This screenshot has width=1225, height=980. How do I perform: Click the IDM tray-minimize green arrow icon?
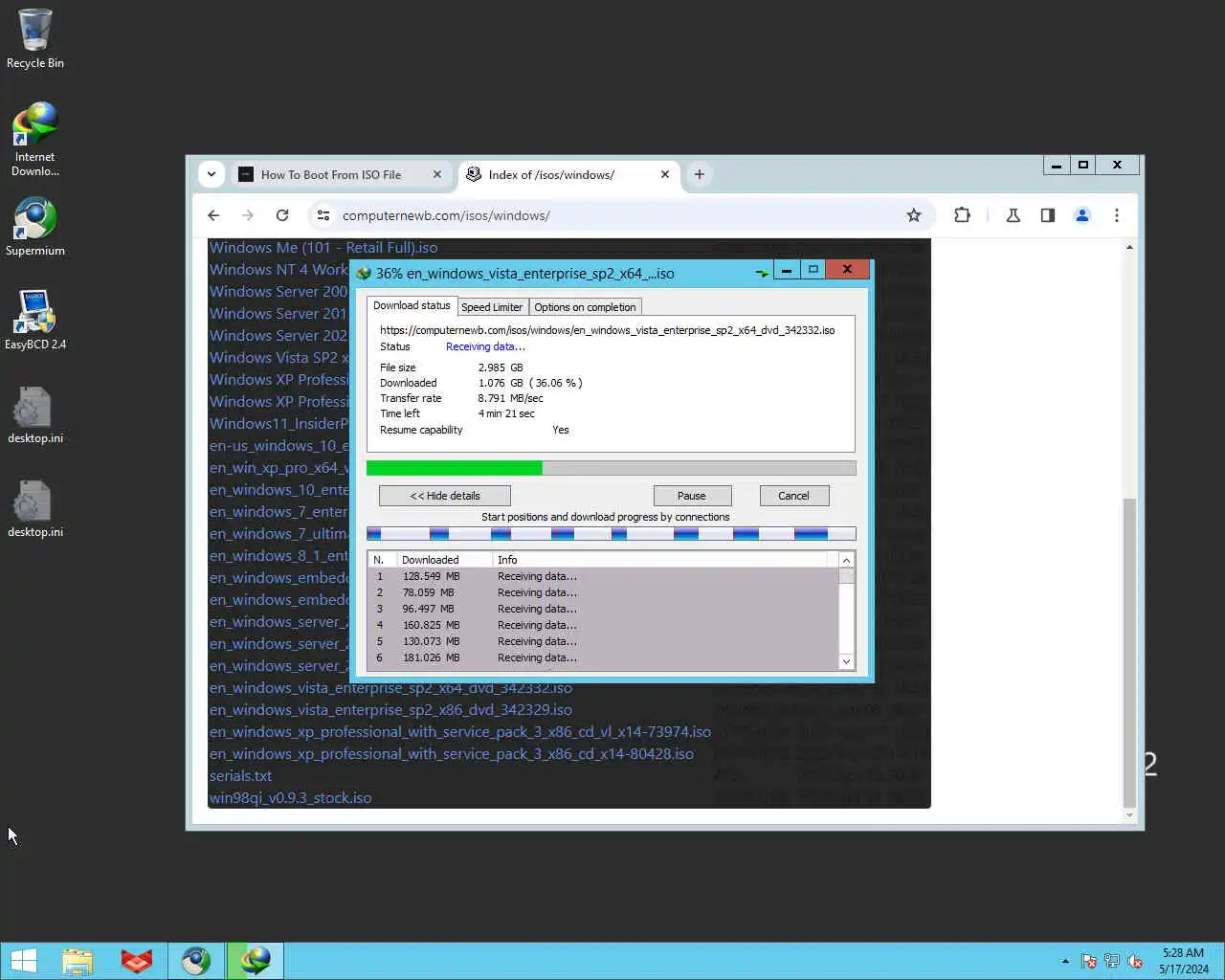click(762, 273)
